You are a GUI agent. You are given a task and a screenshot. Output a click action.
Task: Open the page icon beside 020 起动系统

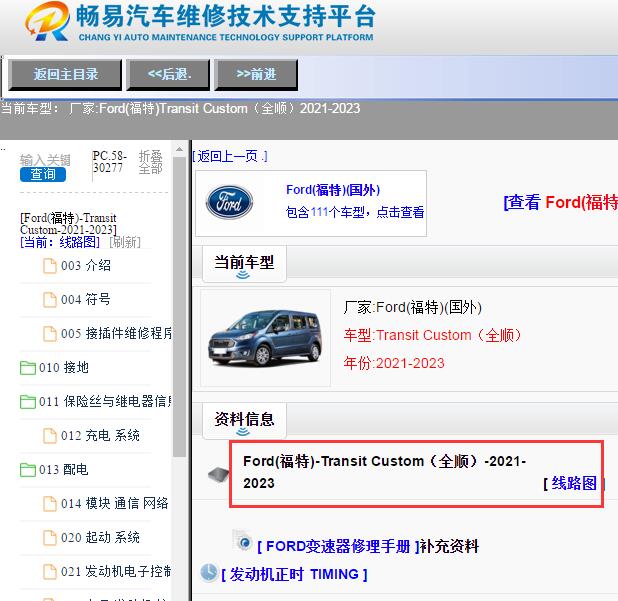click(50, 538)
